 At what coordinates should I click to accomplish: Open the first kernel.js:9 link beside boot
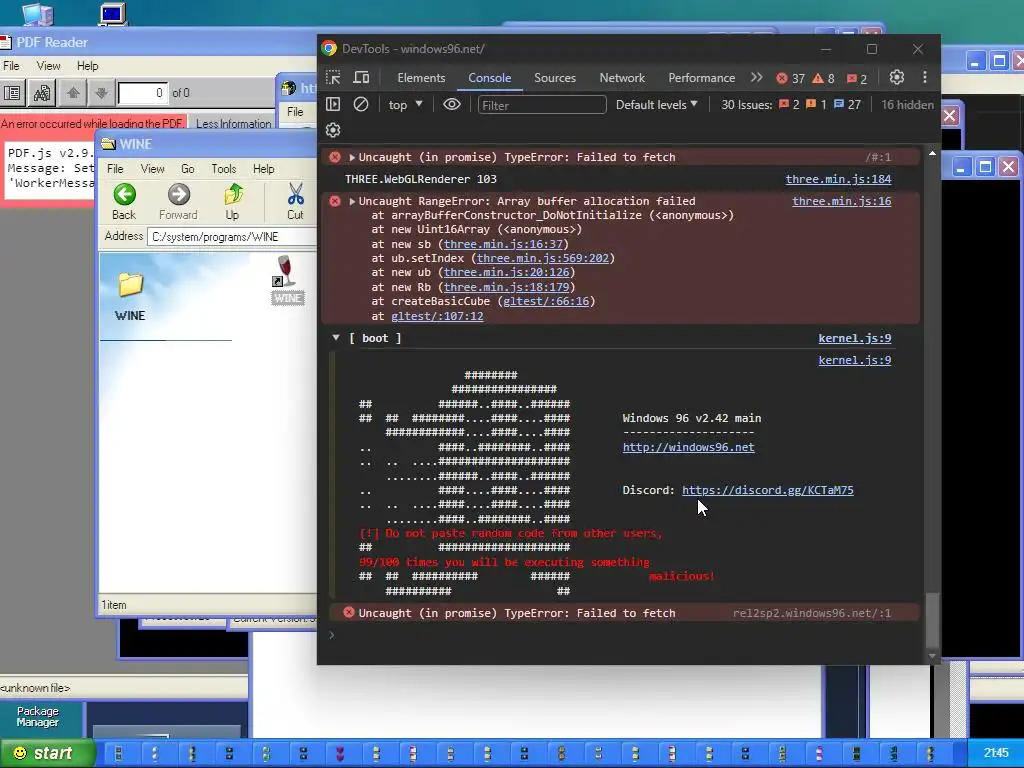(854, 338)
